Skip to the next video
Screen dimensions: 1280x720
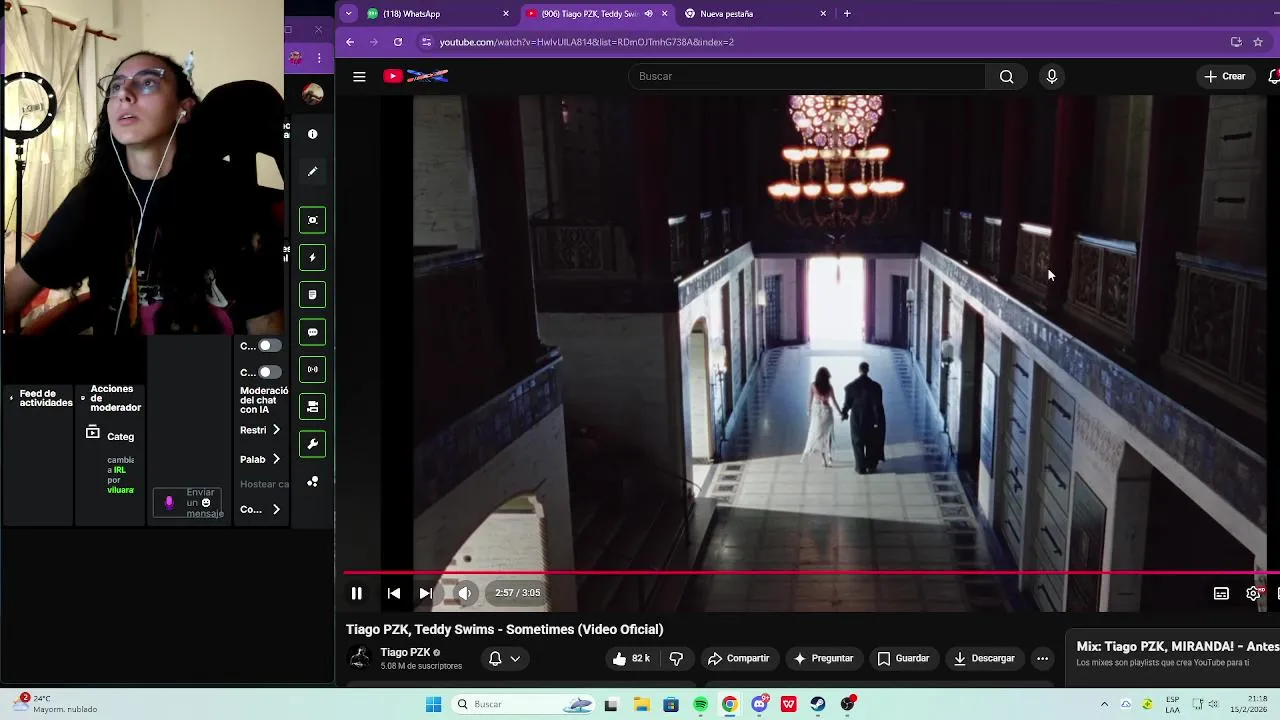click(426, 593)
